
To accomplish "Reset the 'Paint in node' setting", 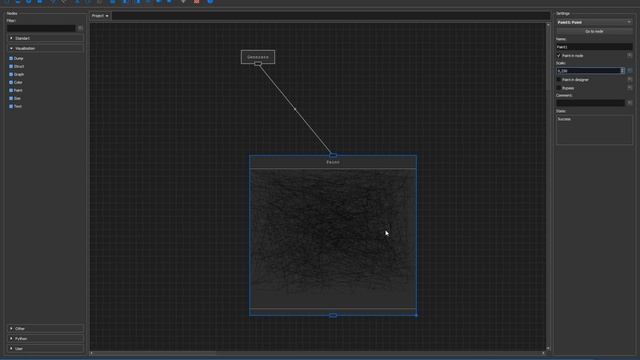I will pos(630,56).
